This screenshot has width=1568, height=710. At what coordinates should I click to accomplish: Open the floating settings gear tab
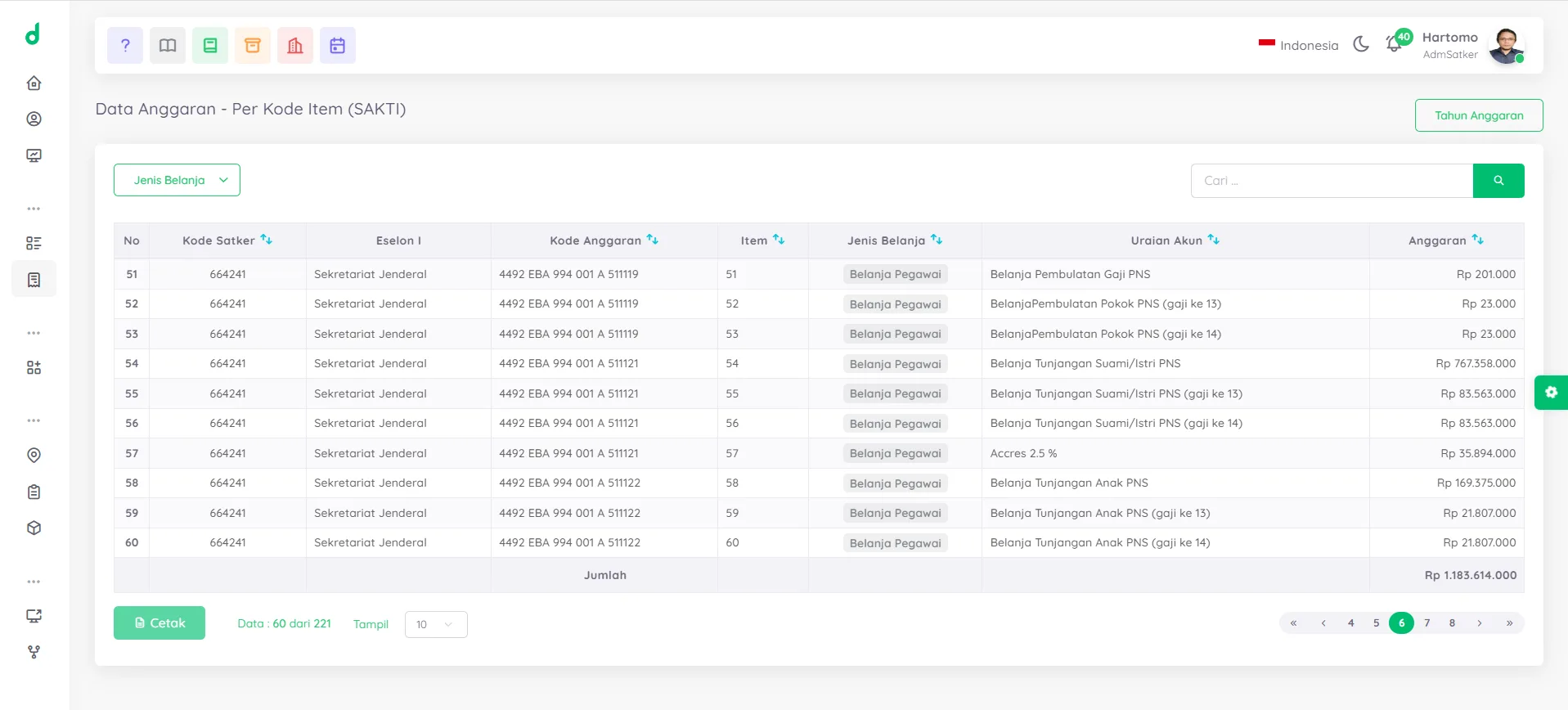(1551, 393)
